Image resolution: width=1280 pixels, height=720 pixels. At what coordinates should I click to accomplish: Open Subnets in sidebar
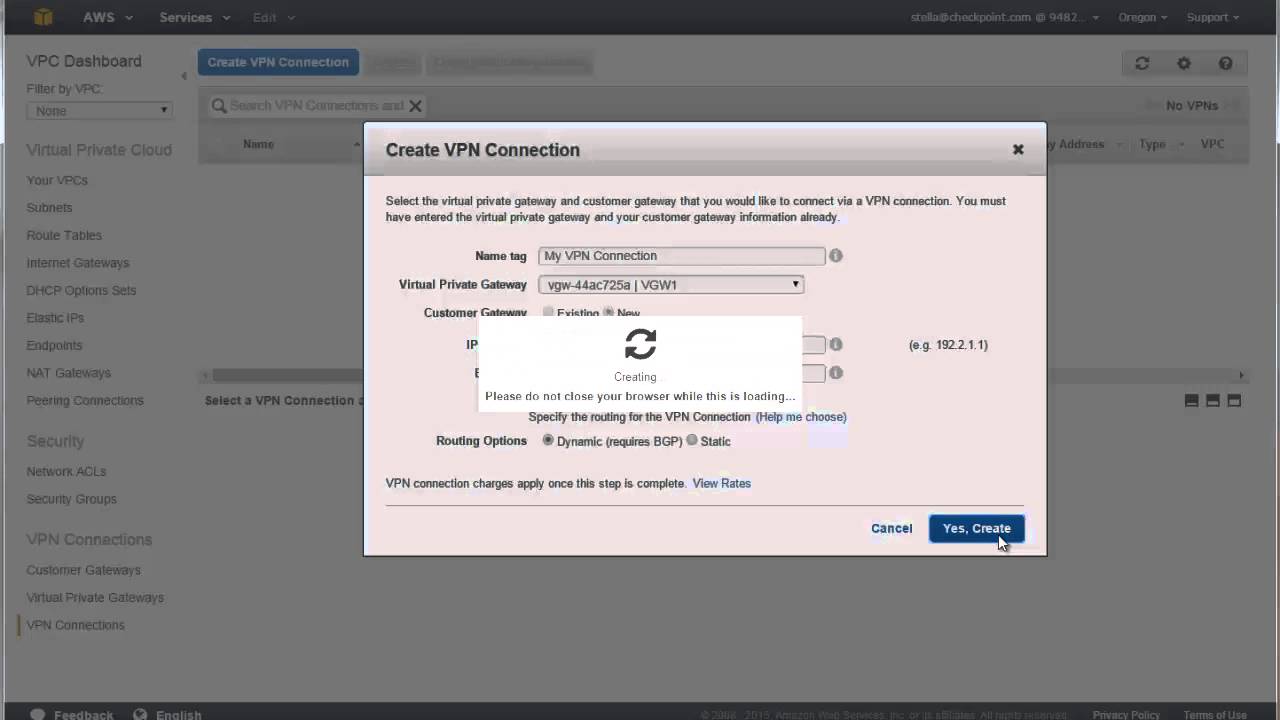tap(49, 208)
